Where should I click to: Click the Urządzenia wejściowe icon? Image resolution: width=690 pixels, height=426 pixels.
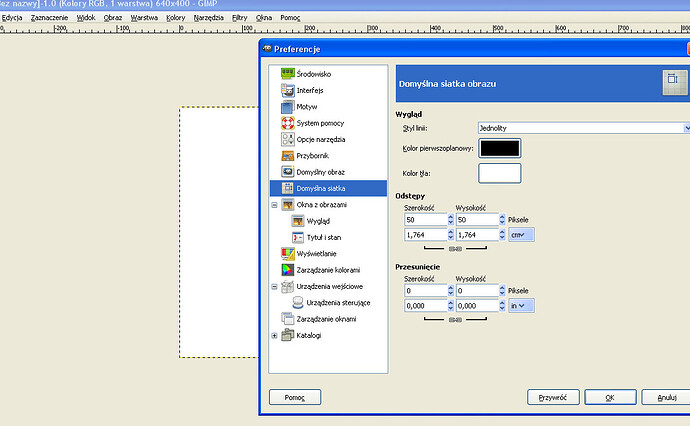pos(287,286)
